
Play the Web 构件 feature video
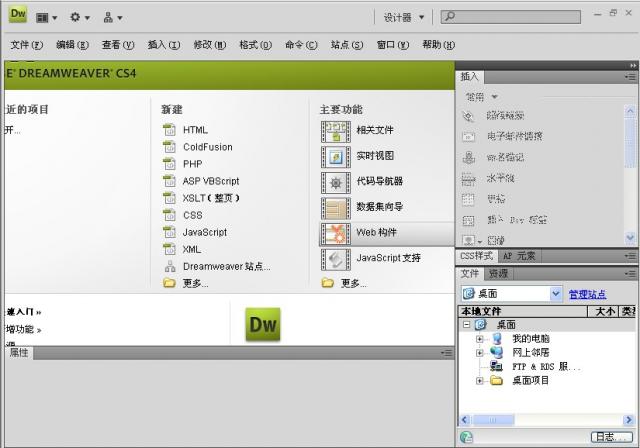tap(336, 234)
